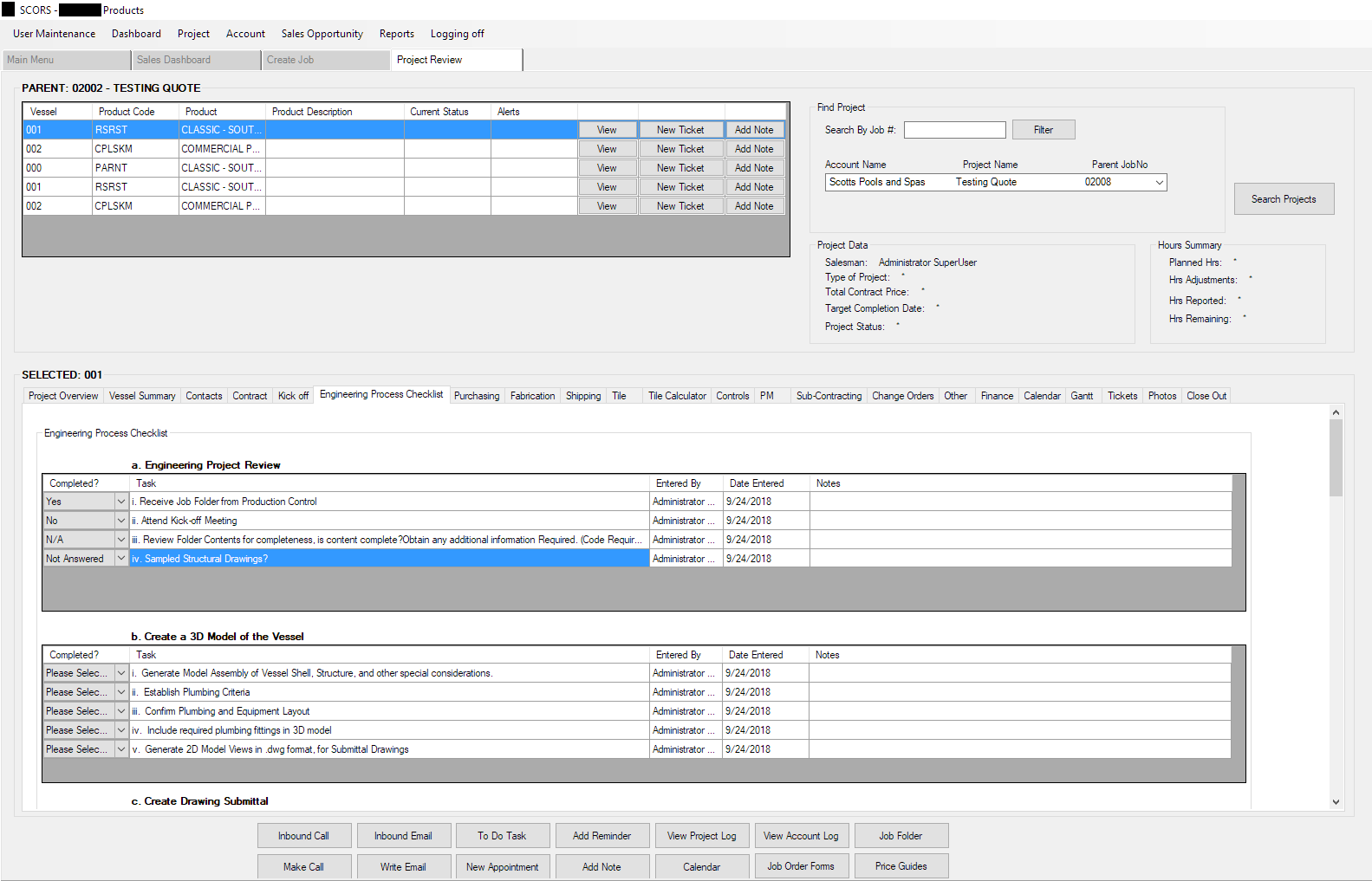The height and width of the screenshot is (881, 1372).
Task: Select the Tile Calculator tab
Action: [677, 396]
